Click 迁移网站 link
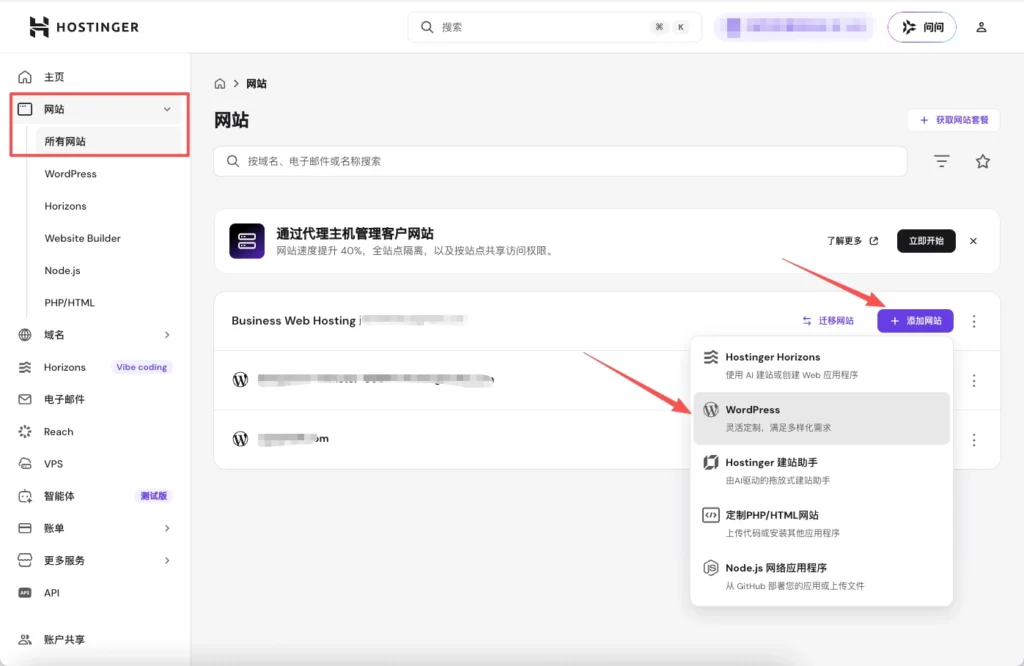The image size is (1024, 666). 828,321
